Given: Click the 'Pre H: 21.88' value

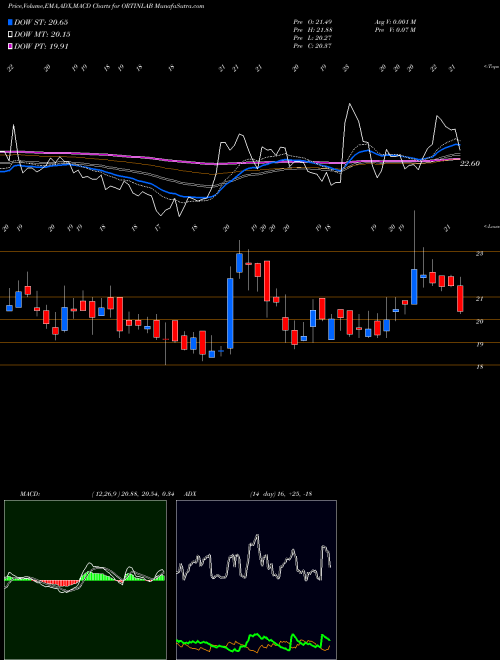Looking at the screenshot, I should click(x=313, y=30).
